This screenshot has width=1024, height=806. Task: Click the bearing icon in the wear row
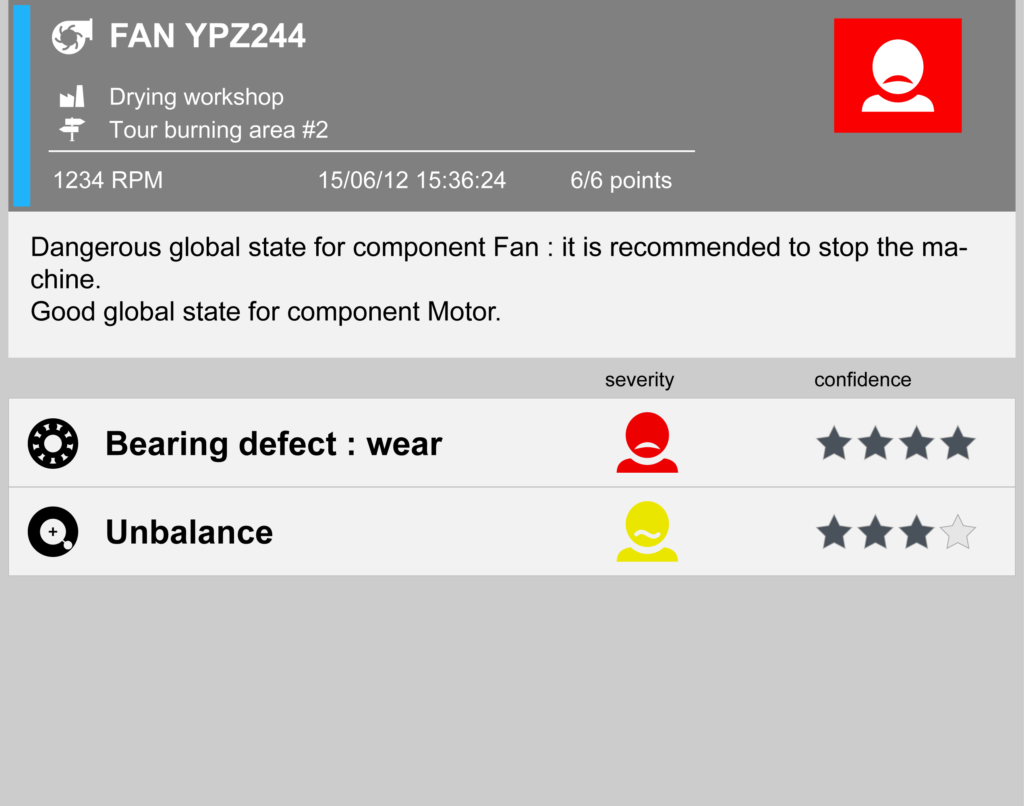(x=53, y=443)
